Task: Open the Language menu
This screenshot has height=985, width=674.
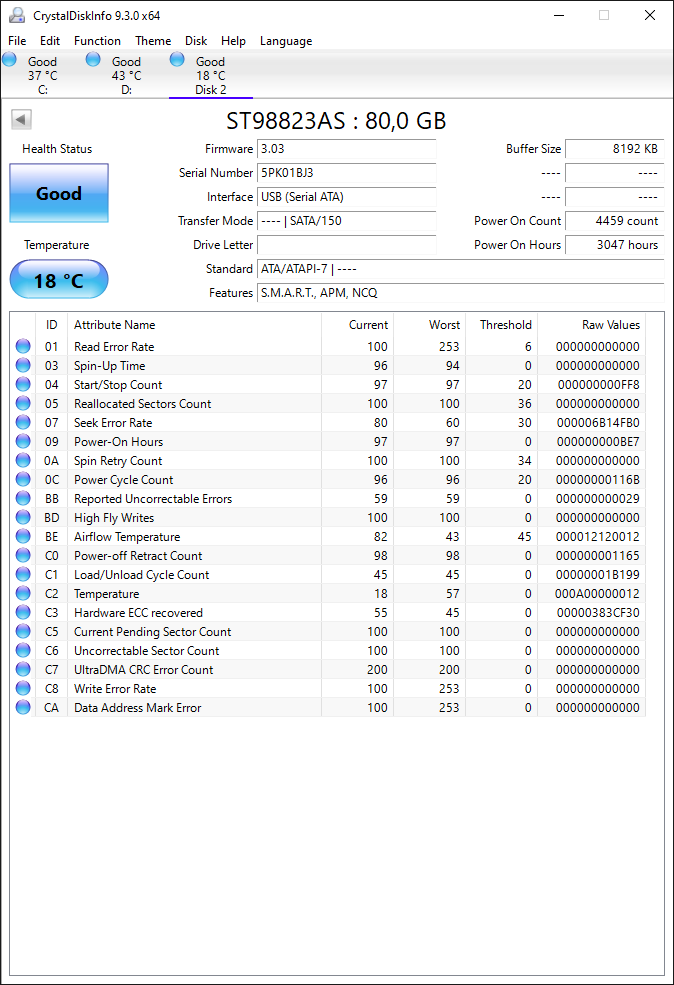Action: pyautogui.click(x=286, y=41)
